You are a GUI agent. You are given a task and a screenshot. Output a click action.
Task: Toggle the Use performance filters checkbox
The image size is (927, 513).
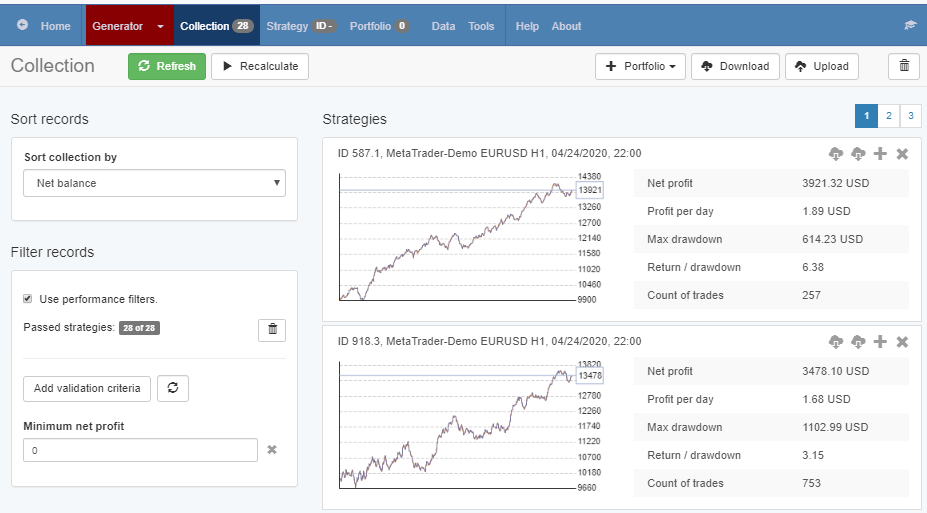(28, 299)
